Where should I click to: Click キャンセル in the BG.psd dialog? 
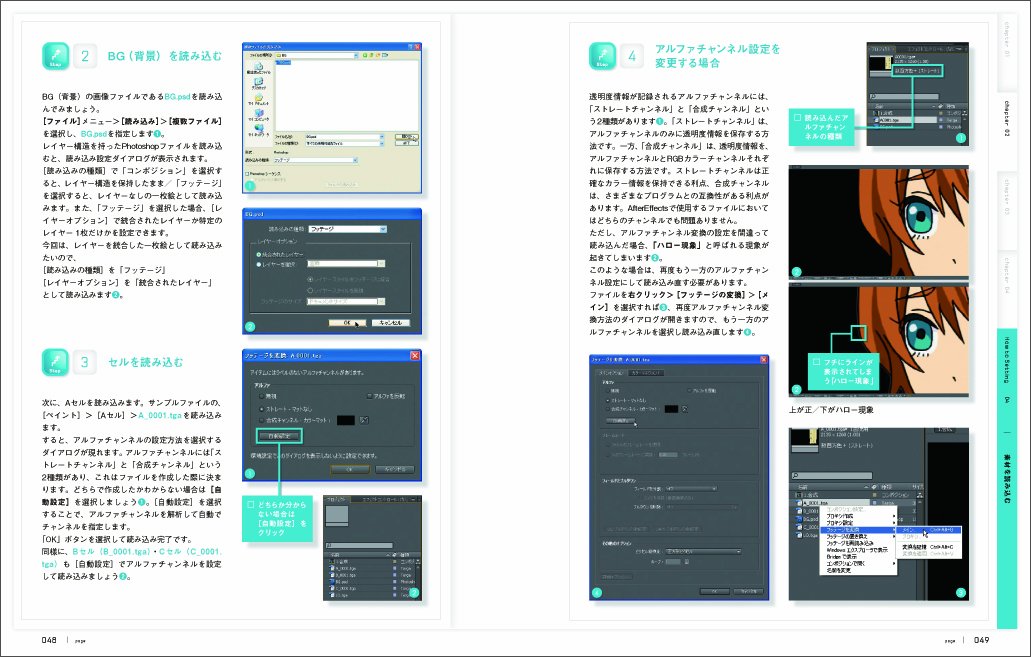coord(391,323)
